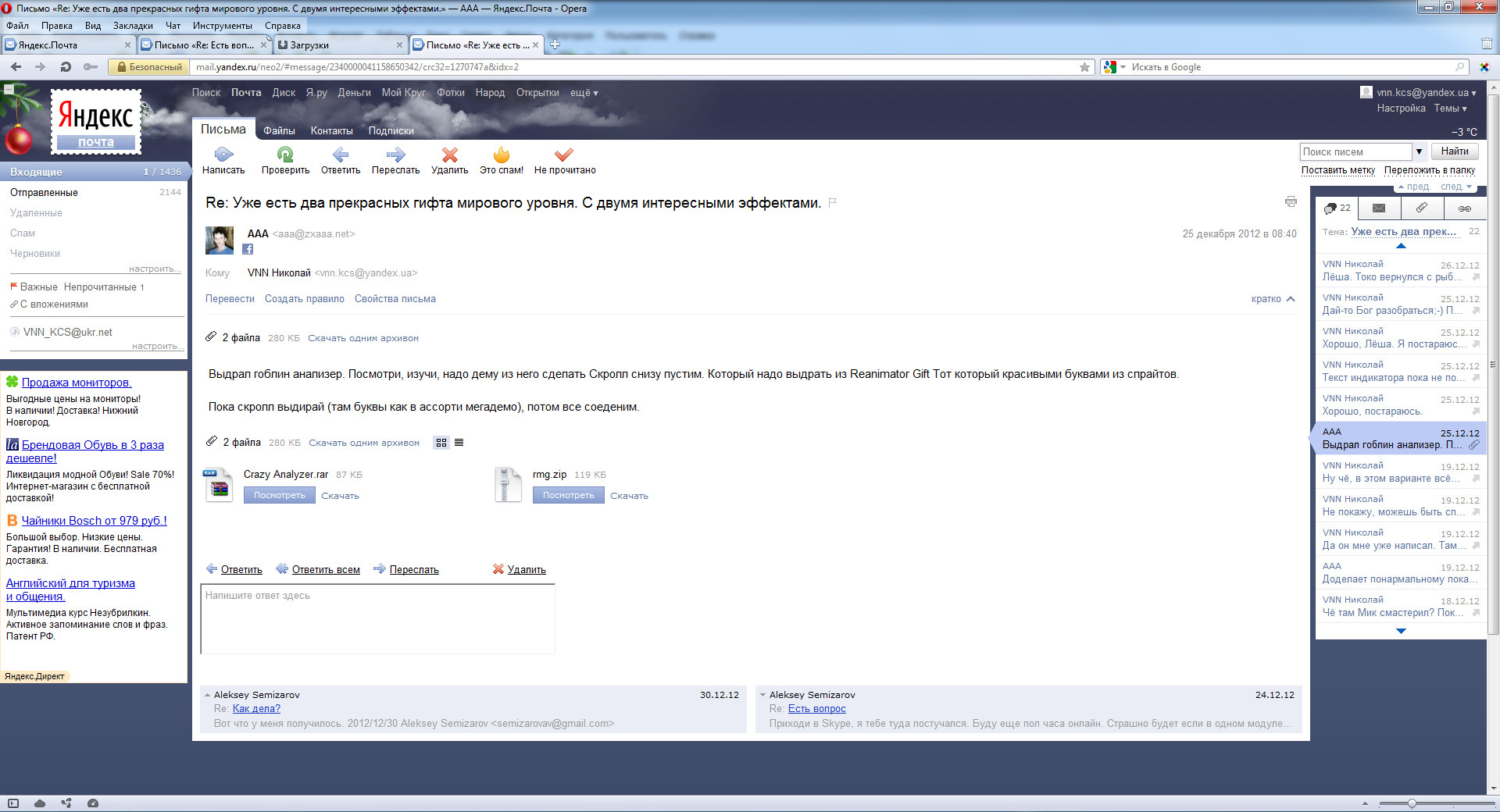This screenshot has height=812, width=1500.
Task: Click the Переслать forward arrow in toolbar
Action: pos(395,155)
